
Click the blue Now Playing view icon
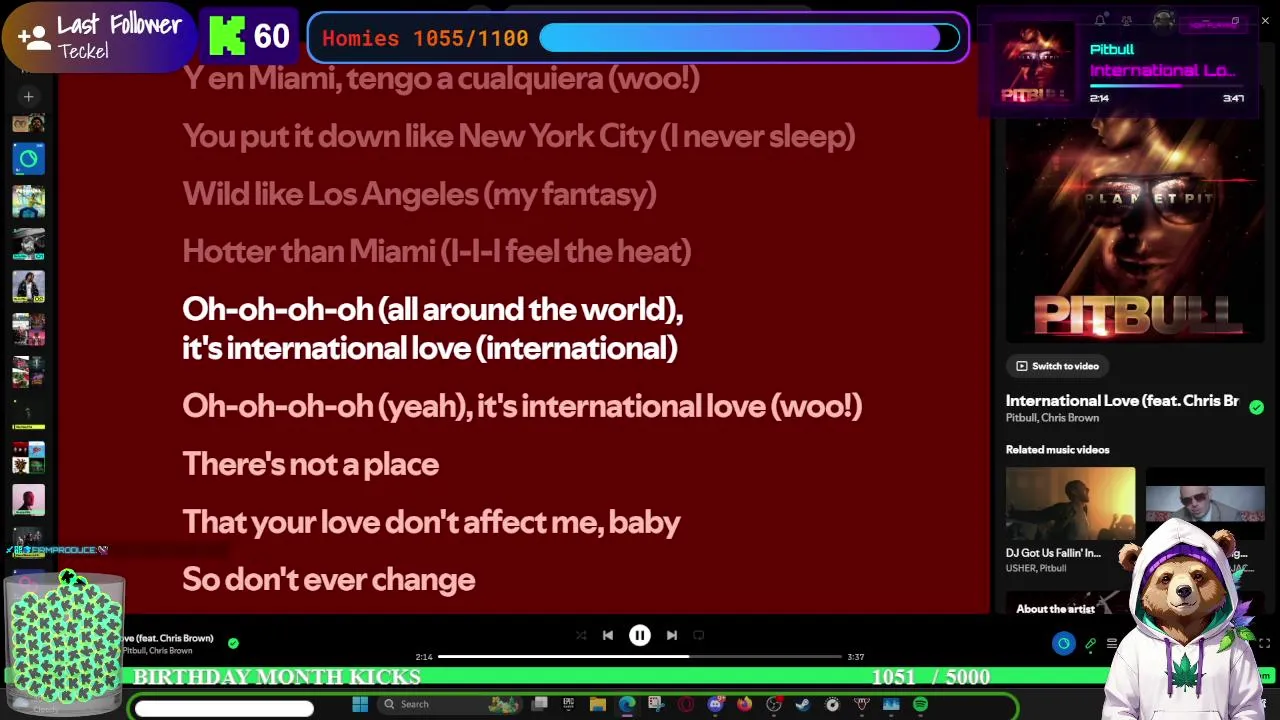[1064, 644]
